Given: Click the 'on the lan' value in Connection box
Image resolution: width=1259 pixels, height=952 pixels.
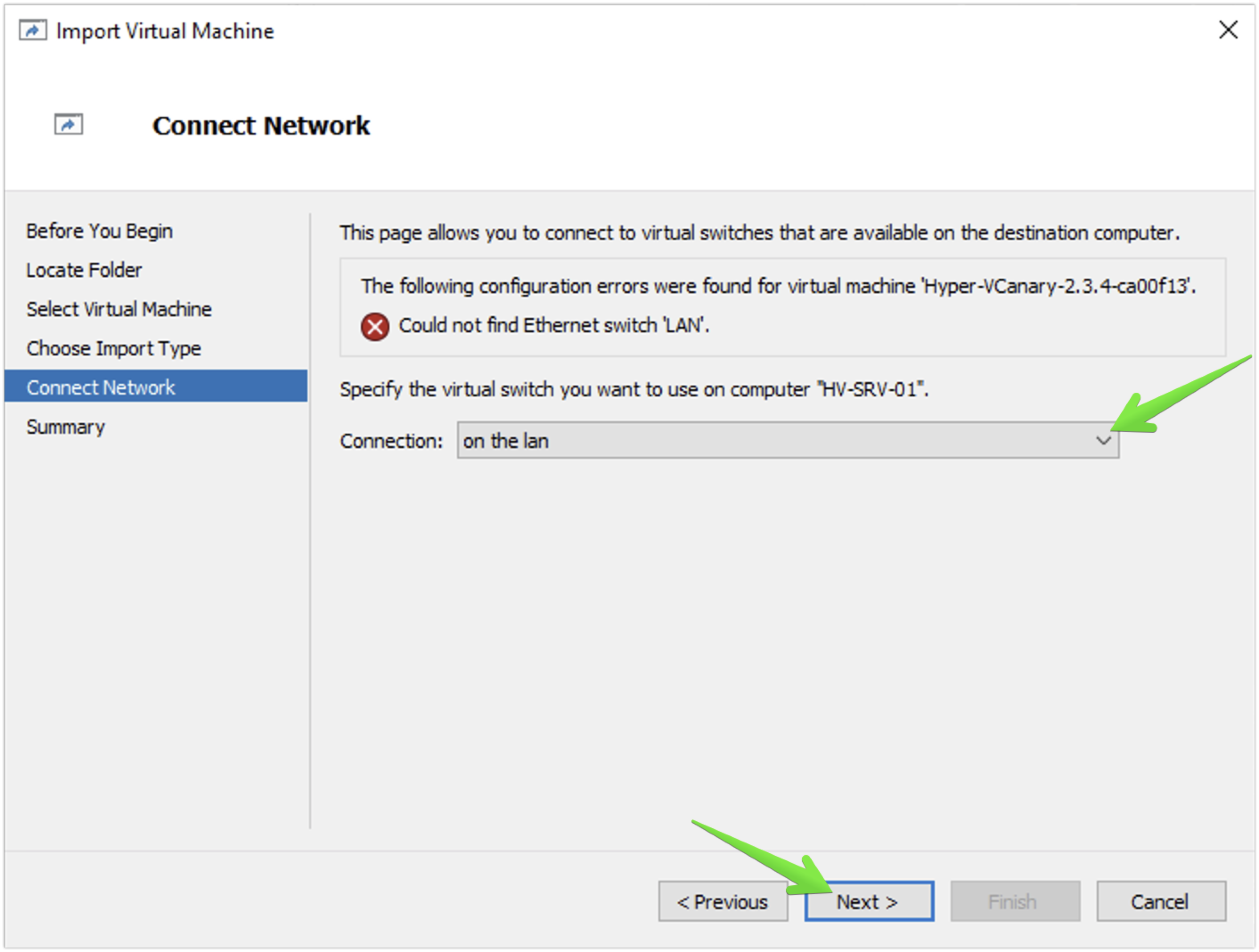Looking at the screenshot, I should click(505, 441).
